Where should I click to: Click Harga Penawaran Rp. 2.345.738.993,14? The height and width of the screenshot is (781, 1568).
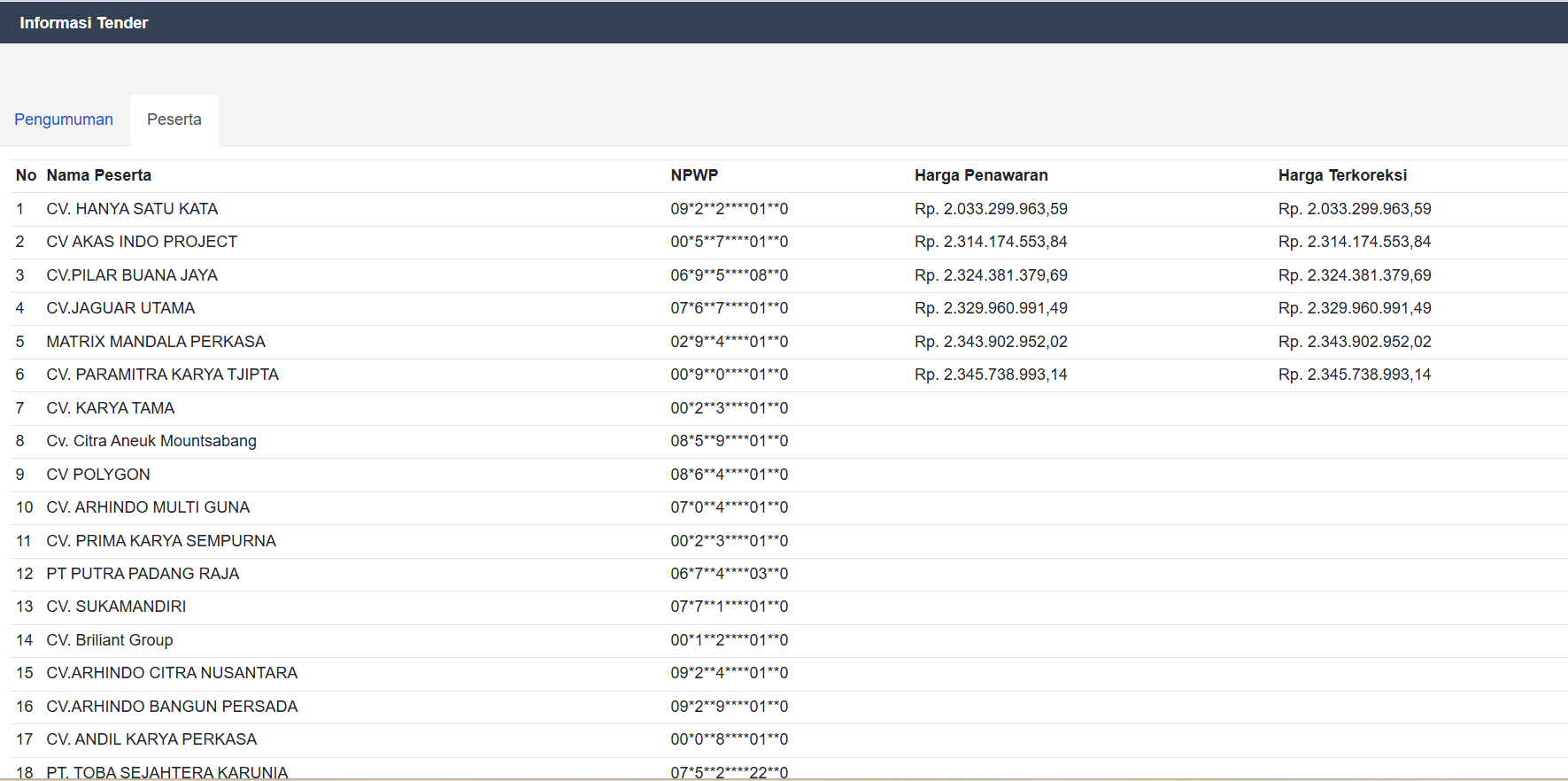pyautogui.click(x=991, y=375)
